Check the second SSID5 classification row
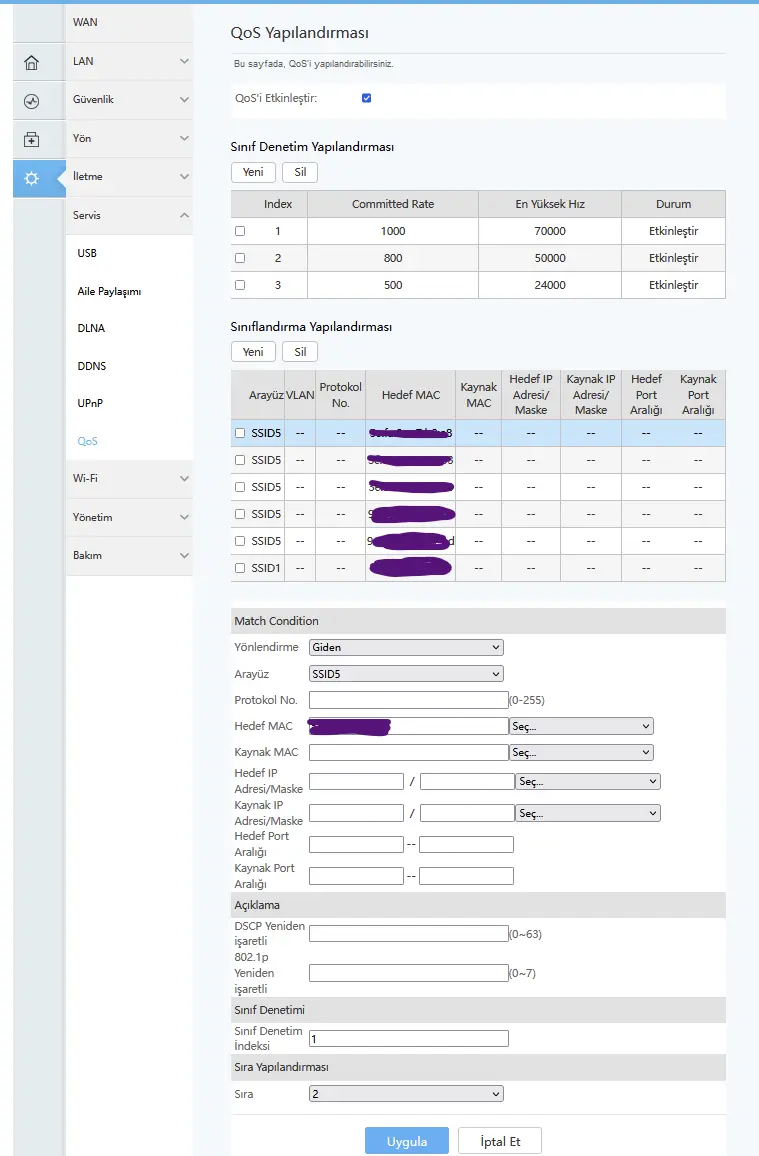The height and width of the screenshot is (1156, 759). click(239, 460)
